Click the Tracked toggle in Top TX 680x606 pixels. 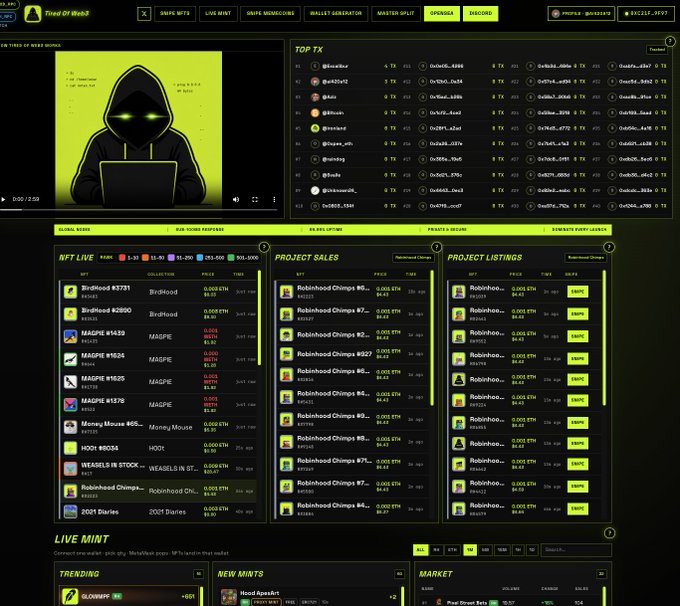(x=657, y=49)
